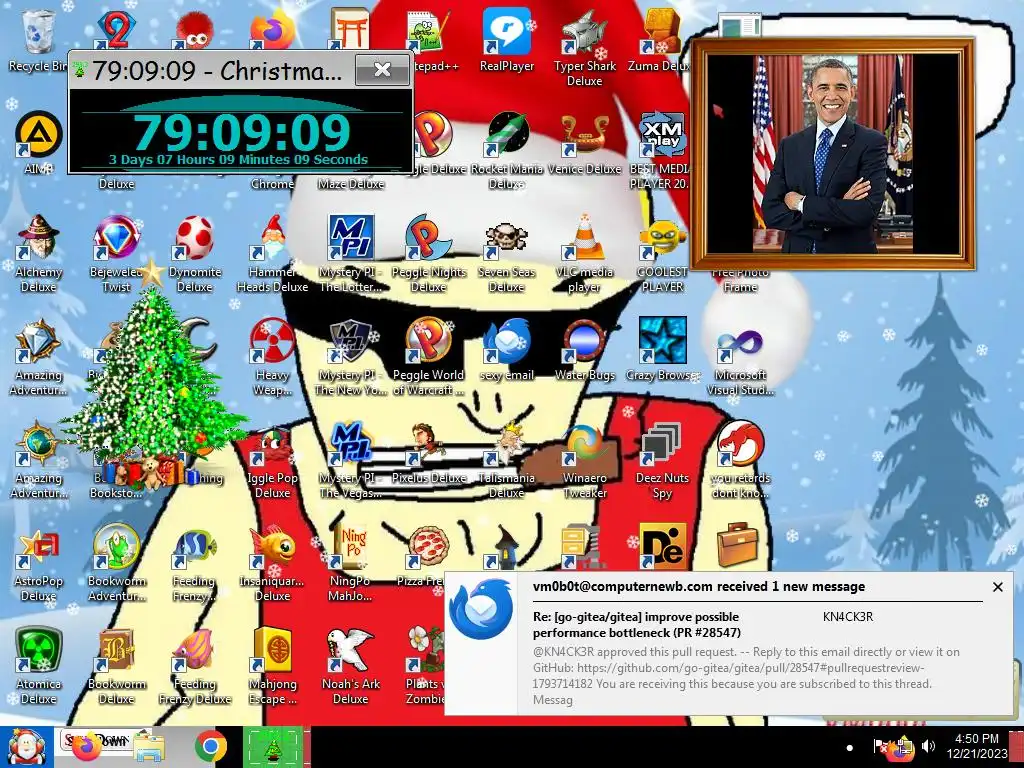This screenshot has width=1024, height=768.
Task: Launch Crazy Browser shortcut
Action: [x=662, y=349]
